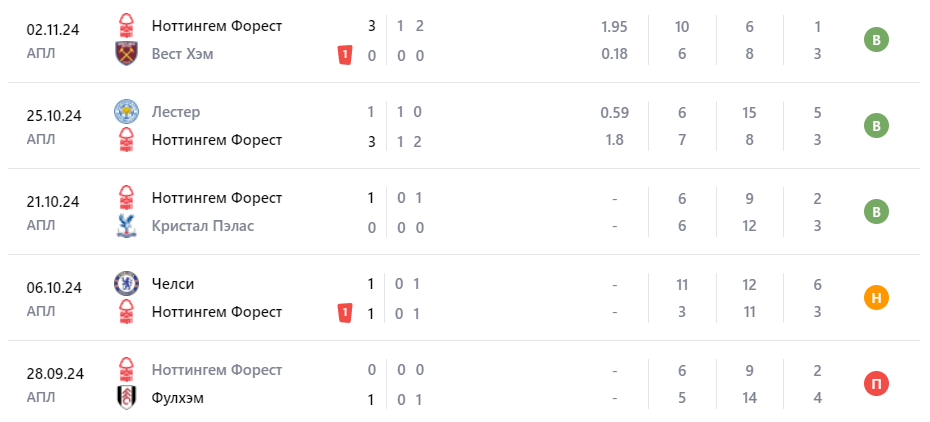The height and width of the screenshot is (422, 930).
Task: Open the Вест Хэм team link
Action: point(183,54)
